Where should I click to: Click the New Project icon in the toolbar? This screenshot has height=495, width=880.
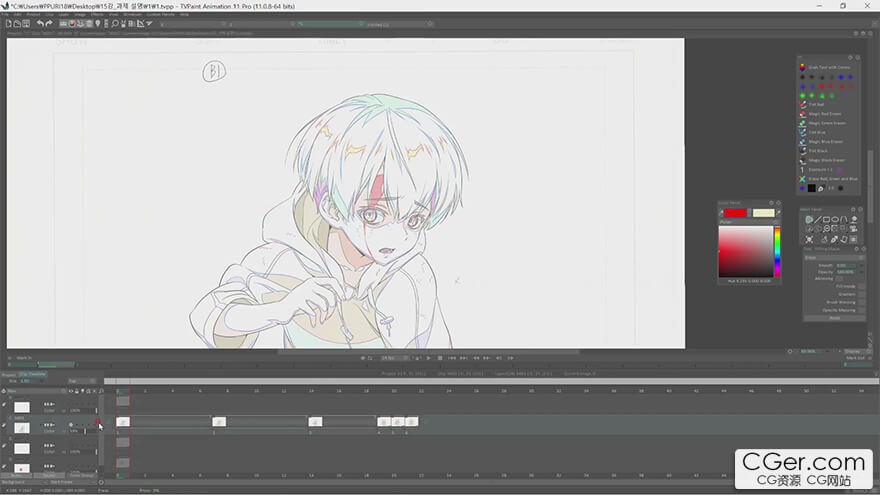[x=8, y=24]
